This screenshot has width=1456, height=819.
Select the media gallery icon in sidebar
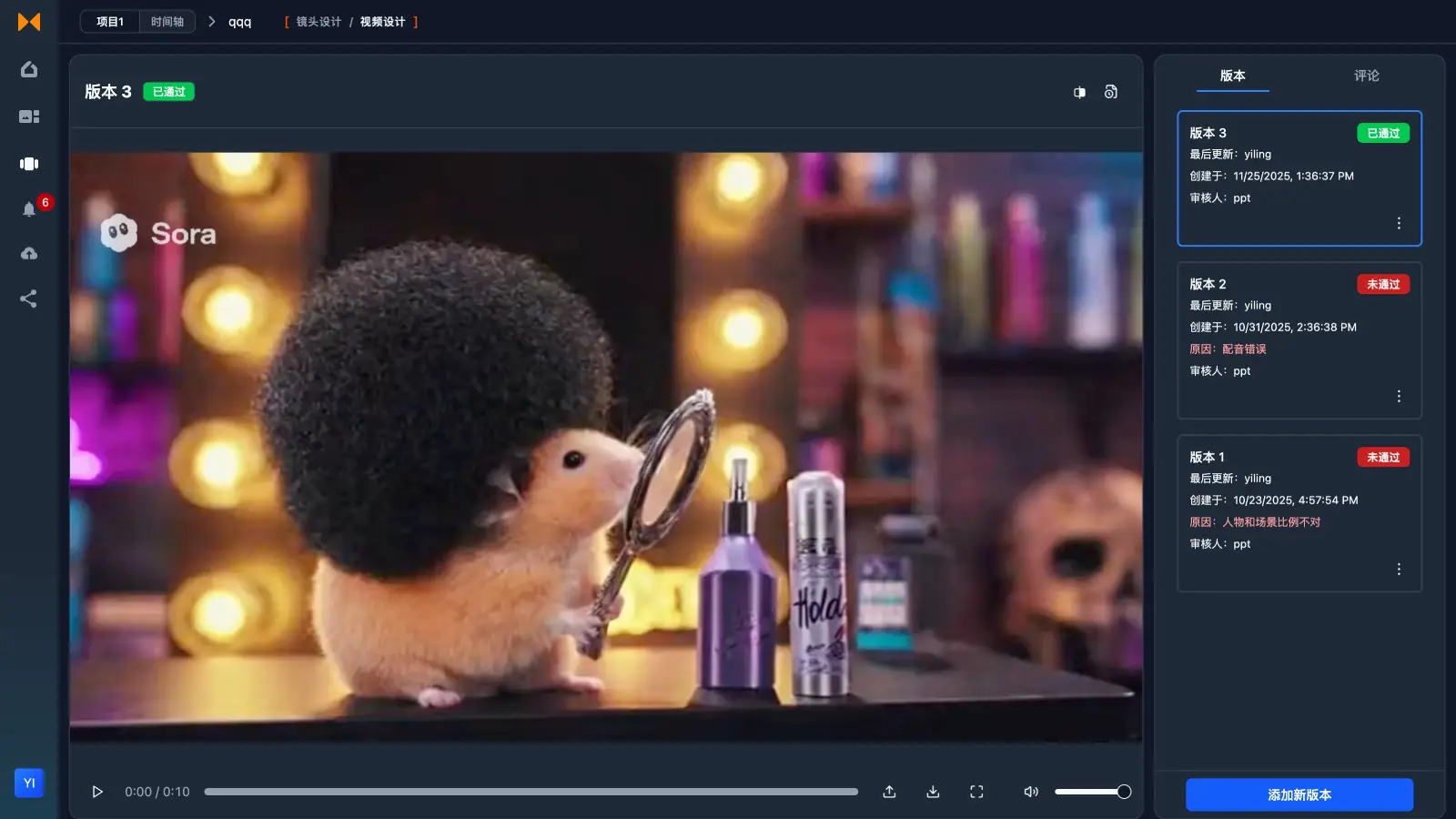tap(29, 116)
